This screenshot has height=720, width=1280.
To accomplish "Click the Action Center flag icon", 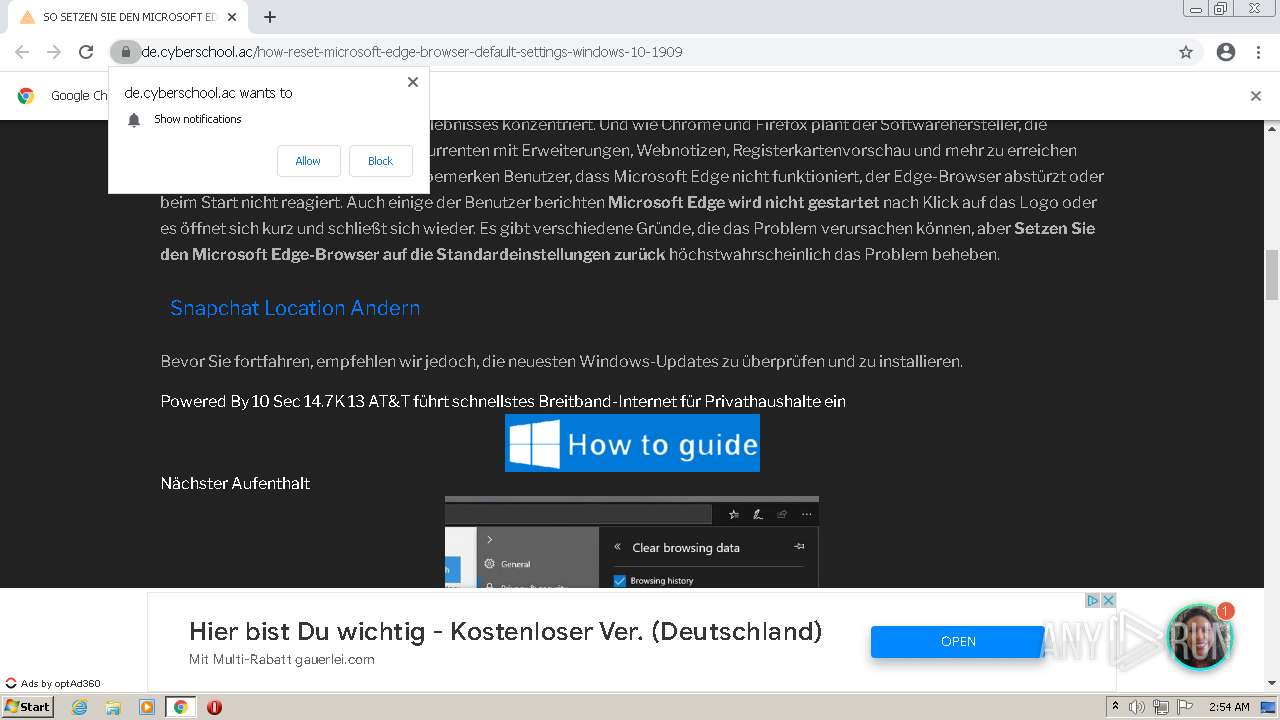I will pyautogui.click(x=1185, y=707).
